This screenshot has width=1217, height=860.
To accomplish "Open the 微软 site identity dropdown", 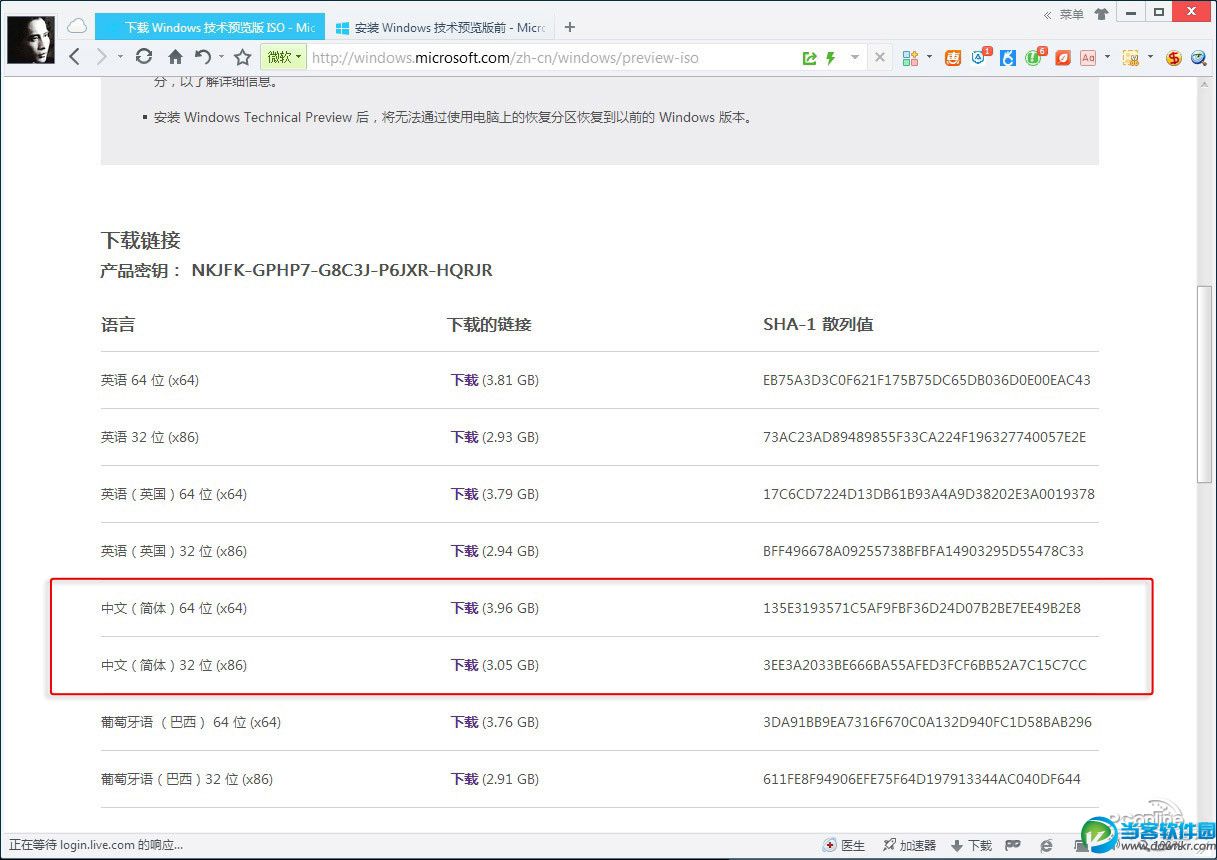I will pos(284,58).
